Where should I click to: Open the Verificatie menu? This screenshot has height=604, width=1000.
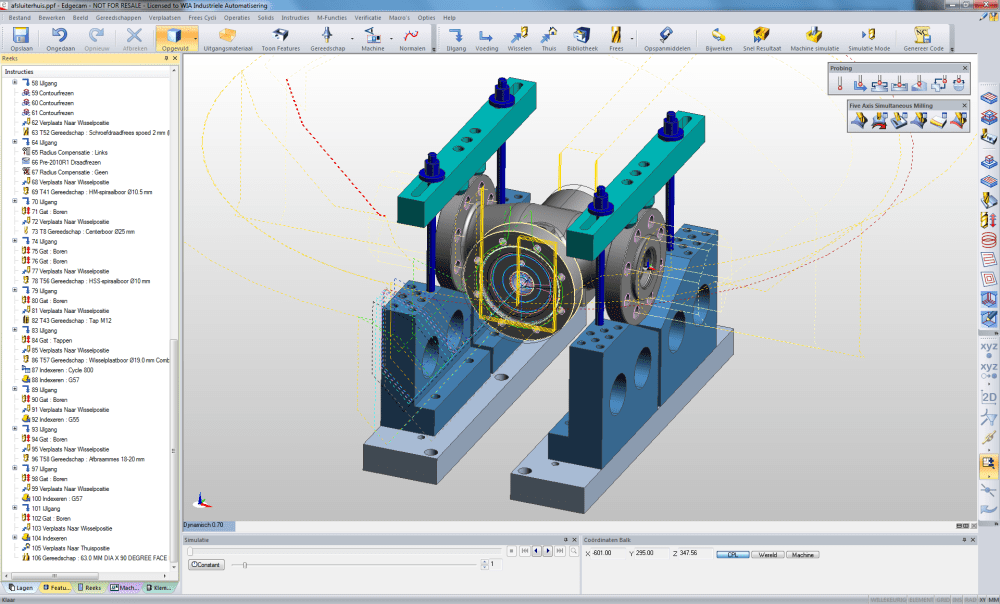click(367, 18)
